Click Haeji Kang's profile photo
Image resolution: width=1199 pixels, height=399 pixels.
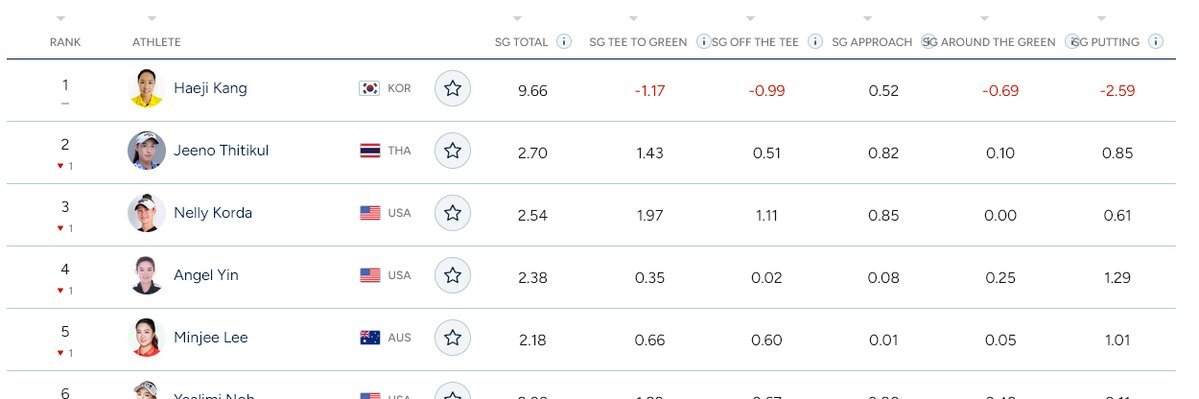click(146, 88)
